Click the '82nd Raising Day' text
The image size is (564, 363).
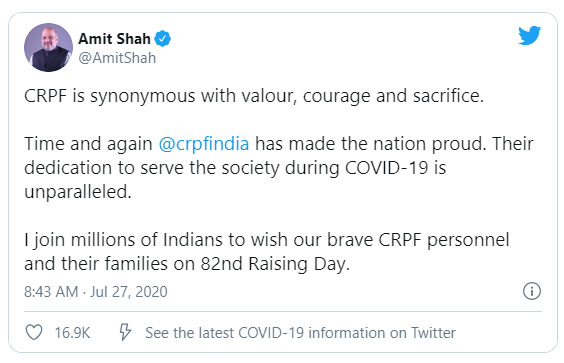pyautogui.click(x=275, y=264)
